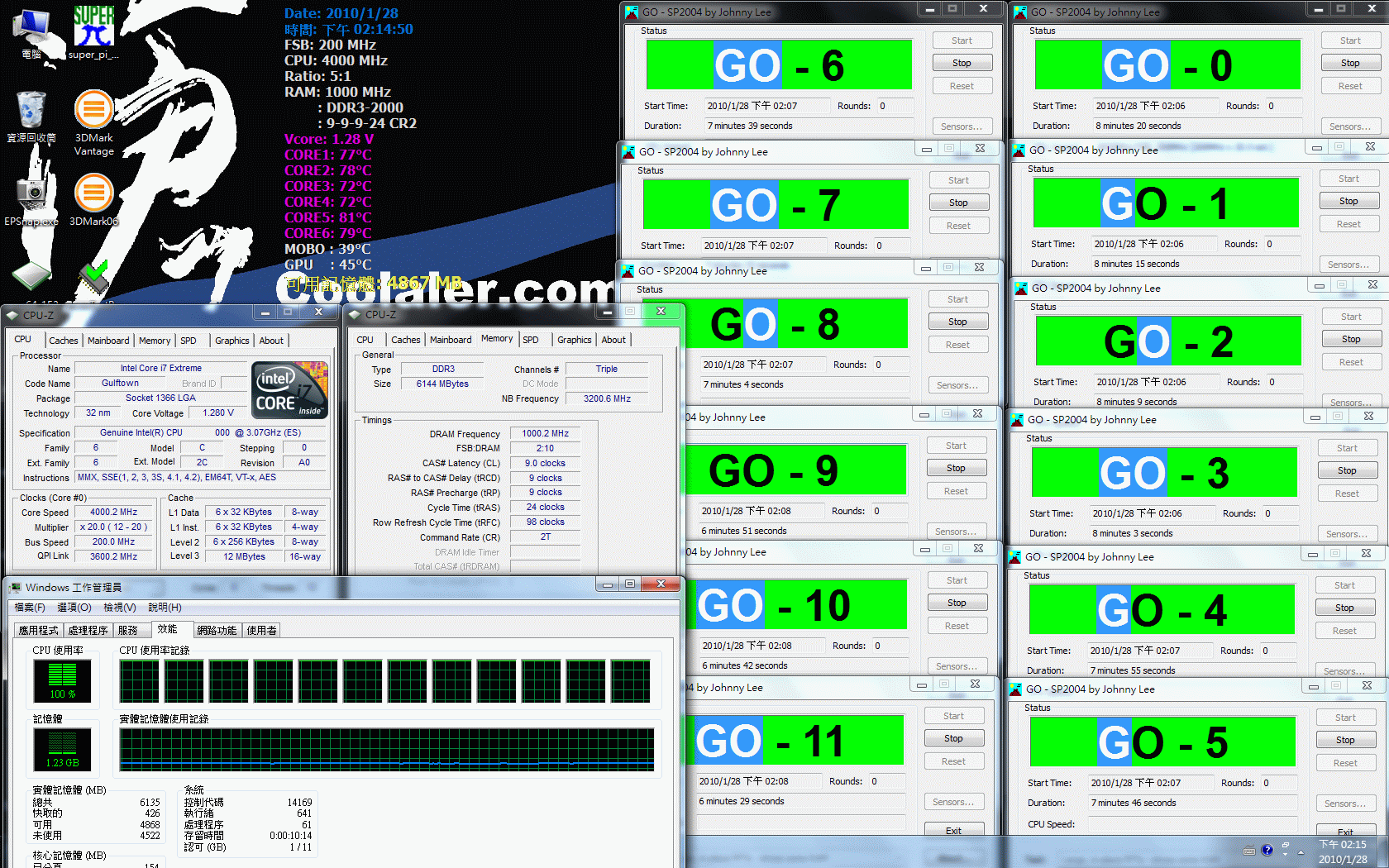Image resolution: width=1389 pixels, height=868 pixels.
Task: Stop the GO - 4 SP2004 test
Action: click(1344, 608)
